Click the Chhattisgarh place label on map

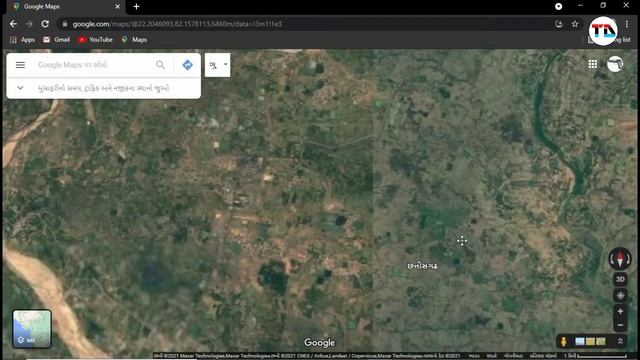[x=422, y=266]
